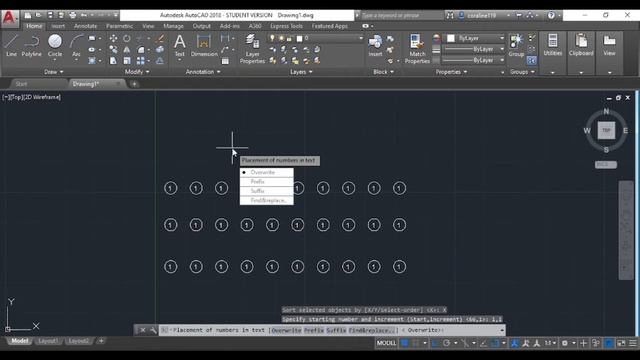The width and height of the screenshot is (640, 360).
Task: Toggle grid display in status bar
Action: click(404, 343)
